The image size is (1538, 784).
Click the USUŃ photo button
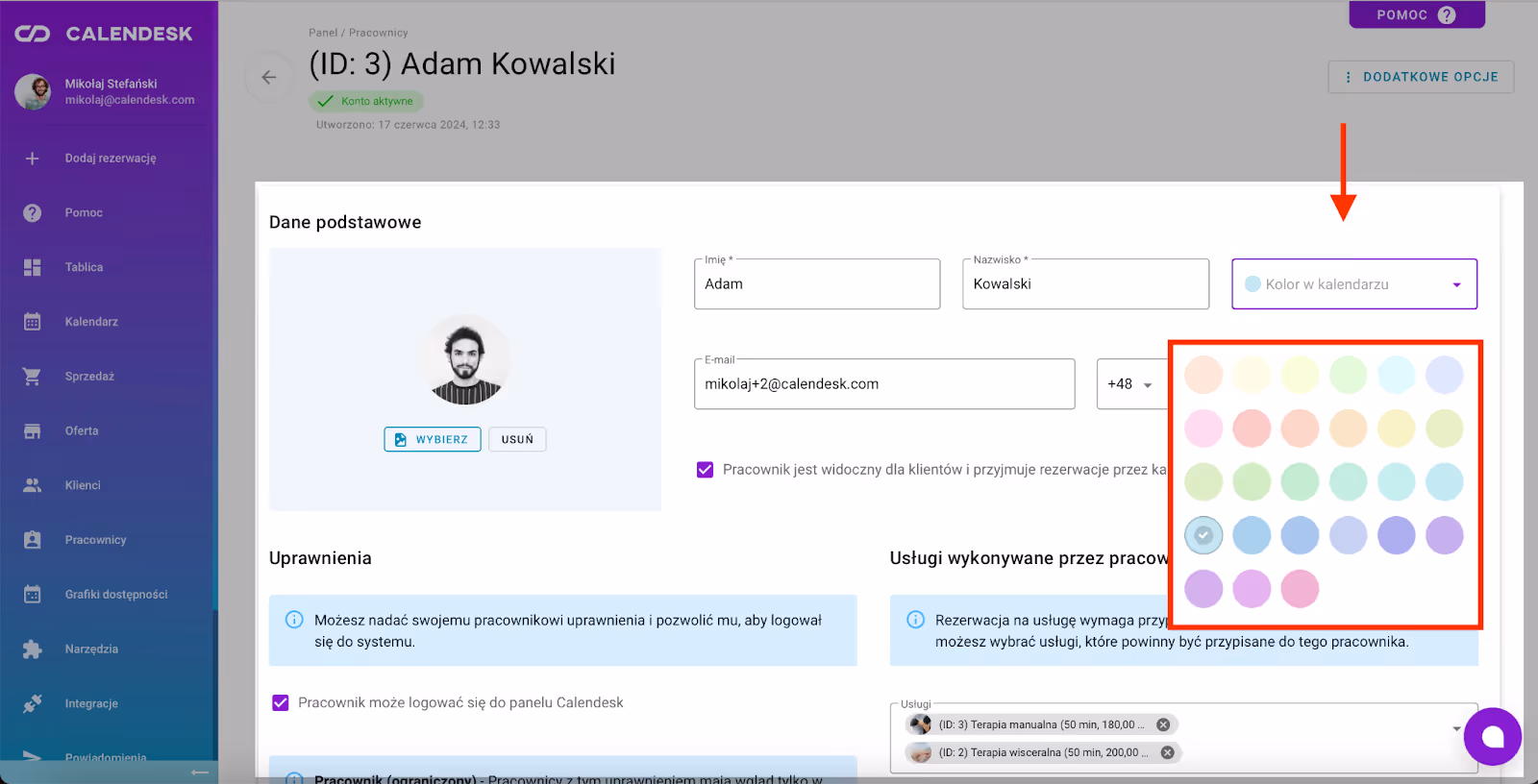517,439
